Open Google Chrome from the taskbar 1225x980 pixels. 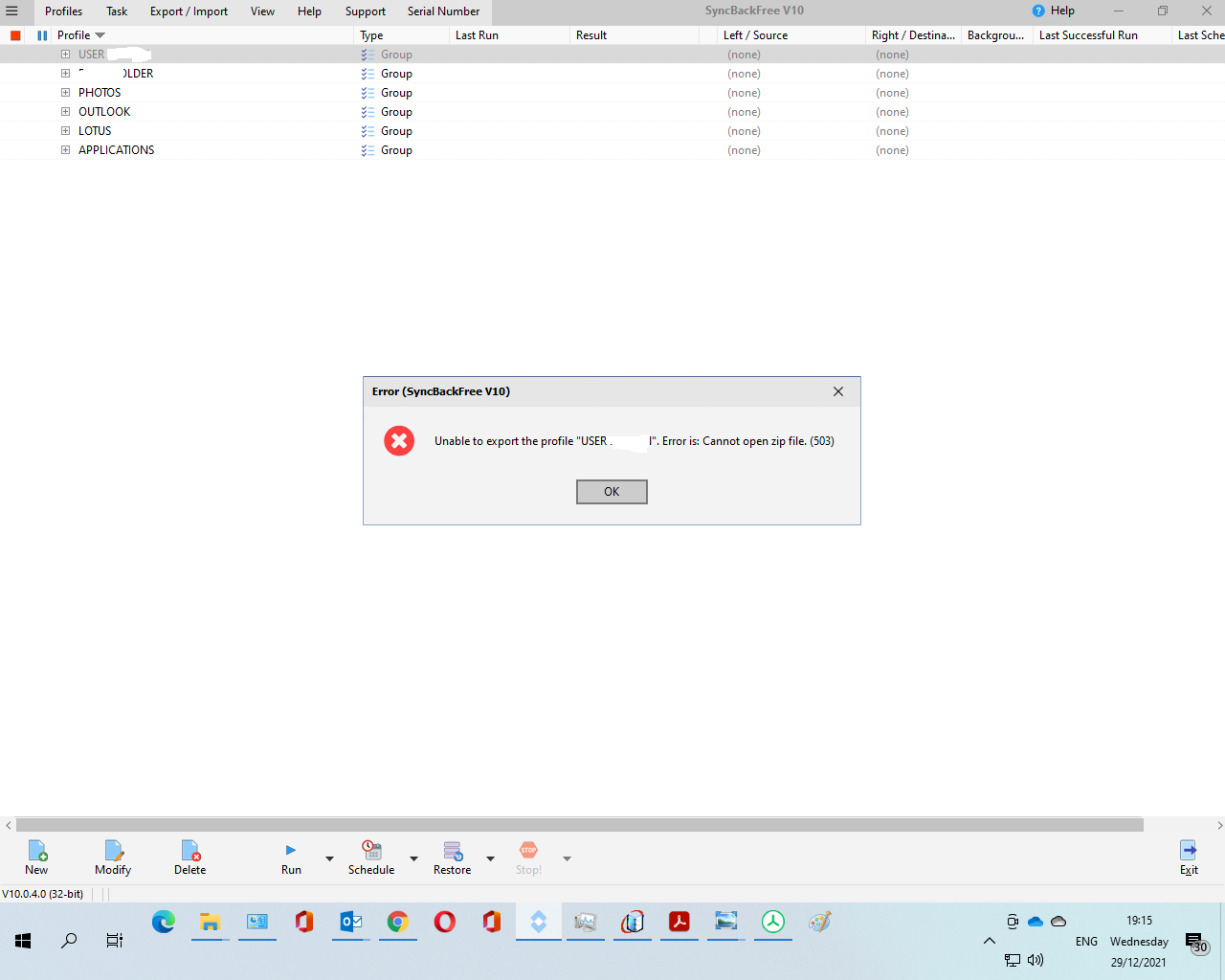click(398, 922)
